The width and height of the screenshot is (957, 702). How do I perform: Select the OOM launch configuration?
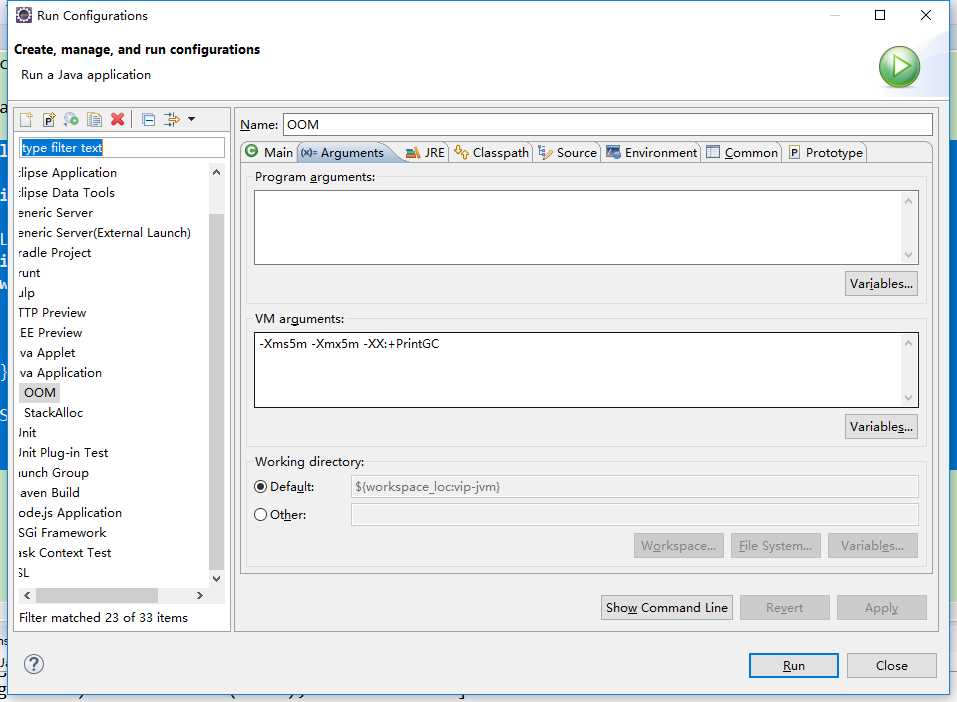pos(40,393)
